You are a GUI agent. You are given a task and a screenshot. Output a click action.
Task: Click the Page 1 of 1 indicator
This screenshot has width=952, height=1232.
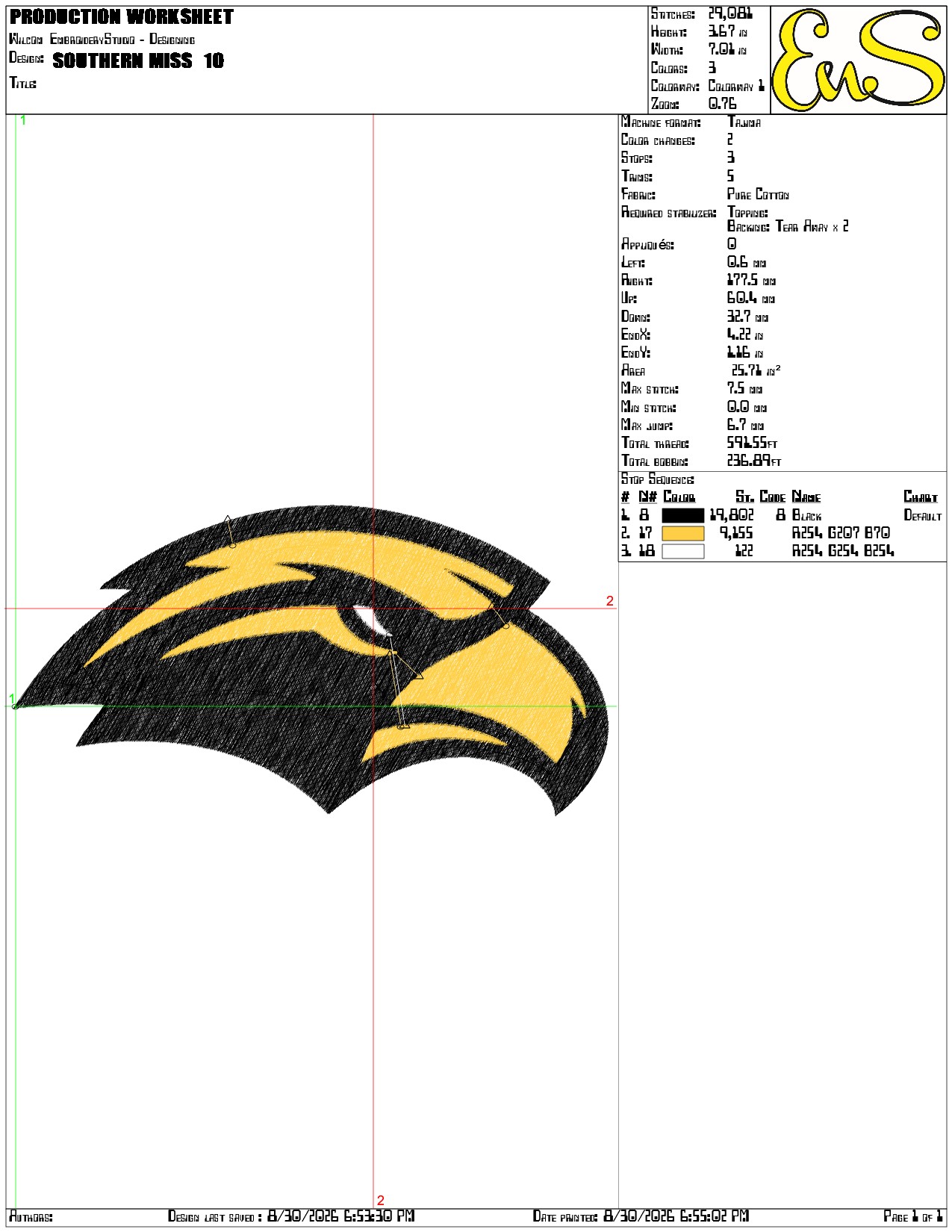point(913,1217)
